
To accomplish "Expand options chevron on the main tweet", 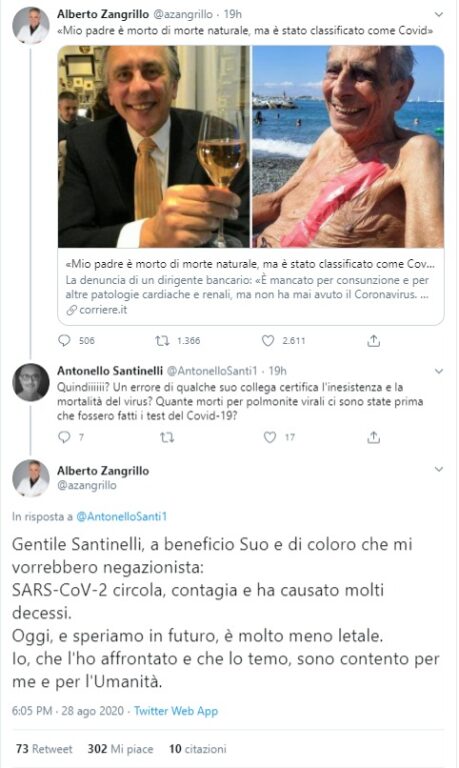I will (x=439, y=469).
